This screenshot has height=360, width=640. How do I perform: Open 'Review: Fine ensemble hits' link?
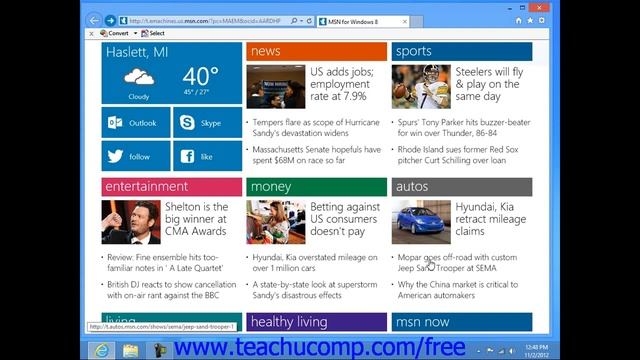[165, 263]
